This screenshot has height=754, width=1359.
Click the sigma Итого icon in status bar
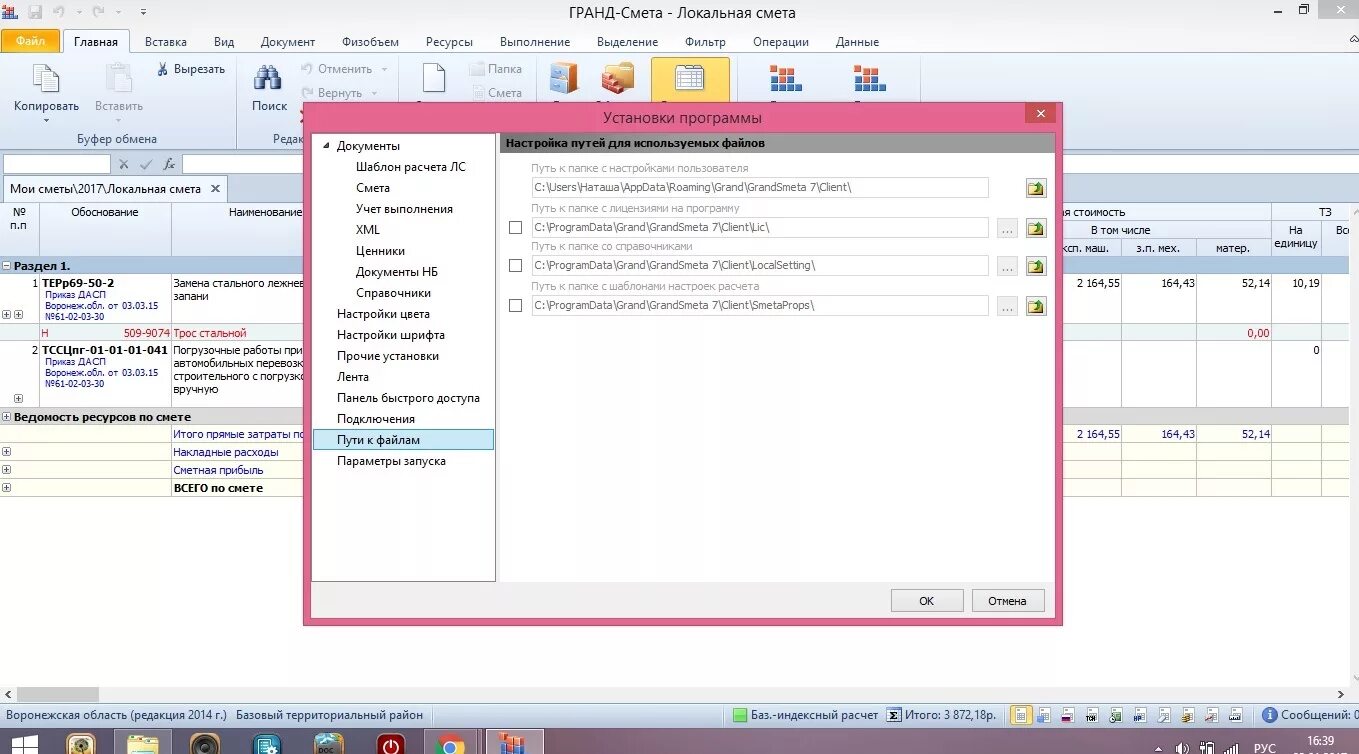click(x=894, y=715)
